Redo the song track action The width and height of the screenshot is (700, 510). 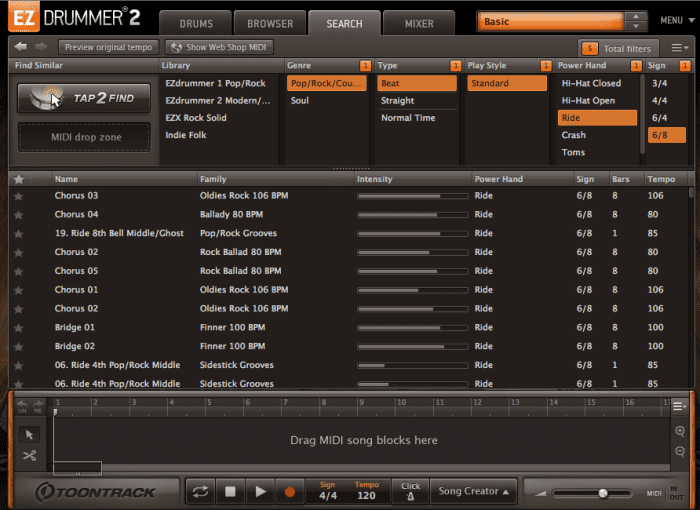38,406
